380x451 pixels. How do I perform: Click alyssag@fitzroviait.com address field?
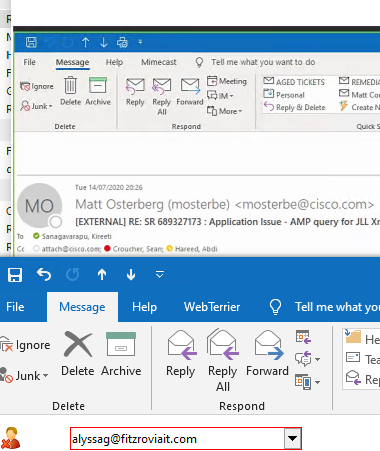(177, 439)
